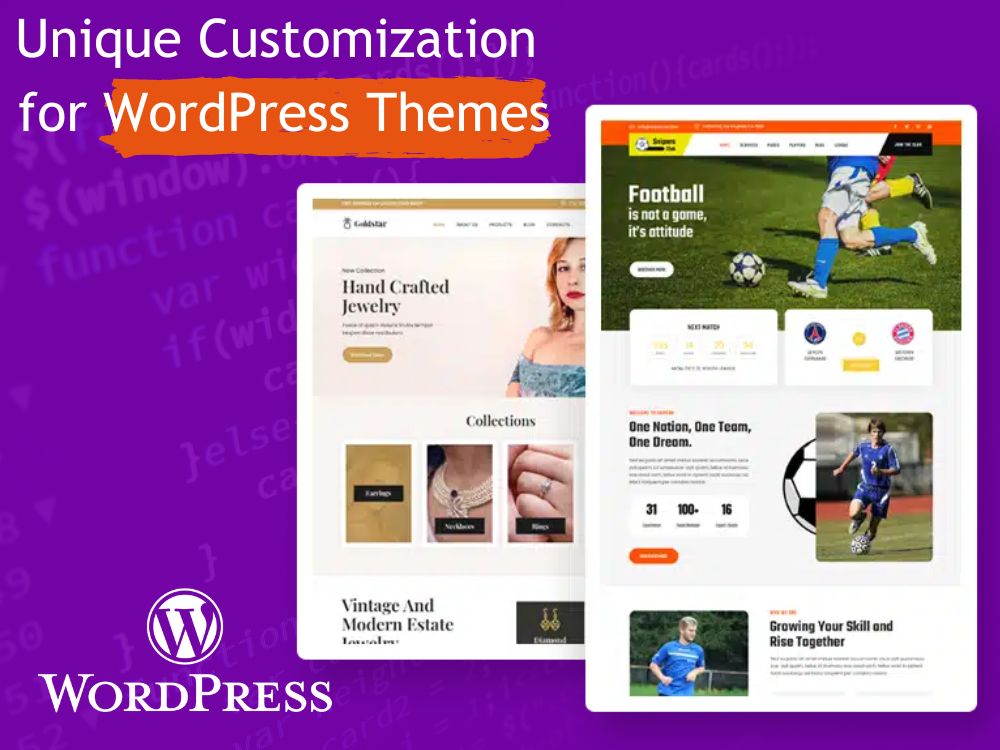Open Contacts in the Goldstar menu
The height and width of the screenshot is (750, 1000).
point(558,224)
